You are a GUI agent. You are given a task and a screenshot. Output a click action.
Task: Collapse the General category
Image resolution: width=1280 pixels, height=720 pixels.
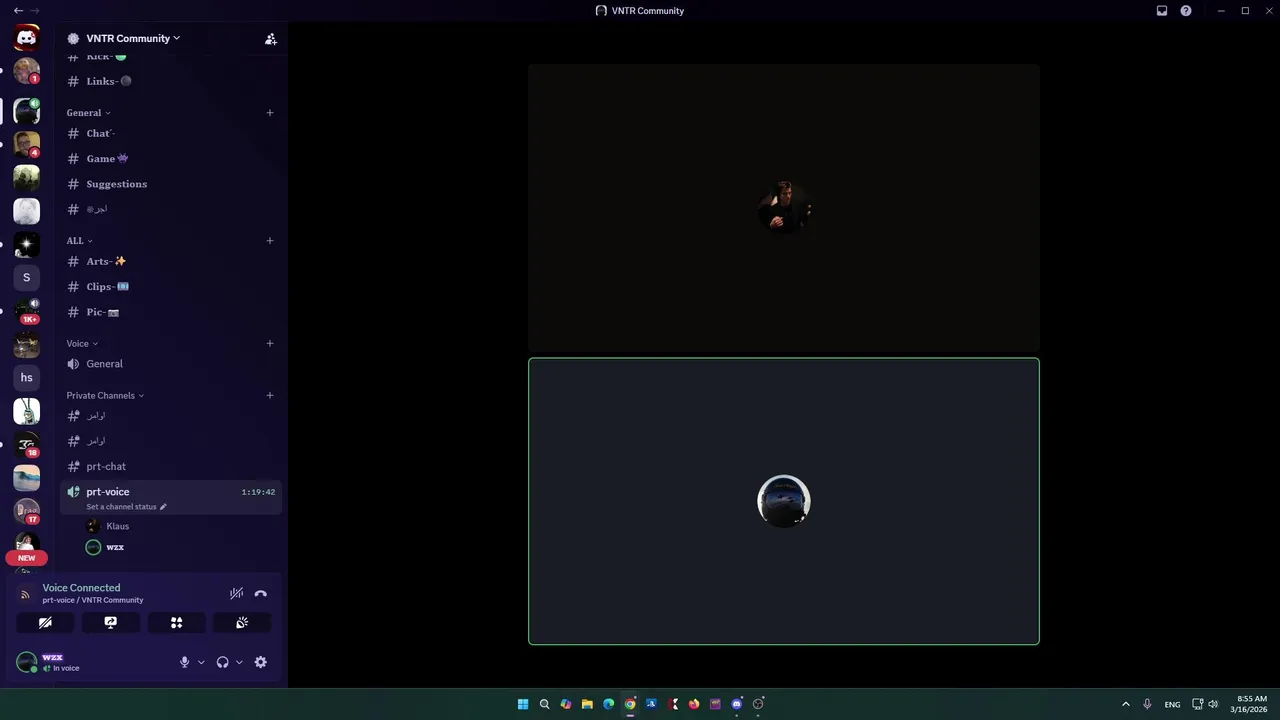89,113
